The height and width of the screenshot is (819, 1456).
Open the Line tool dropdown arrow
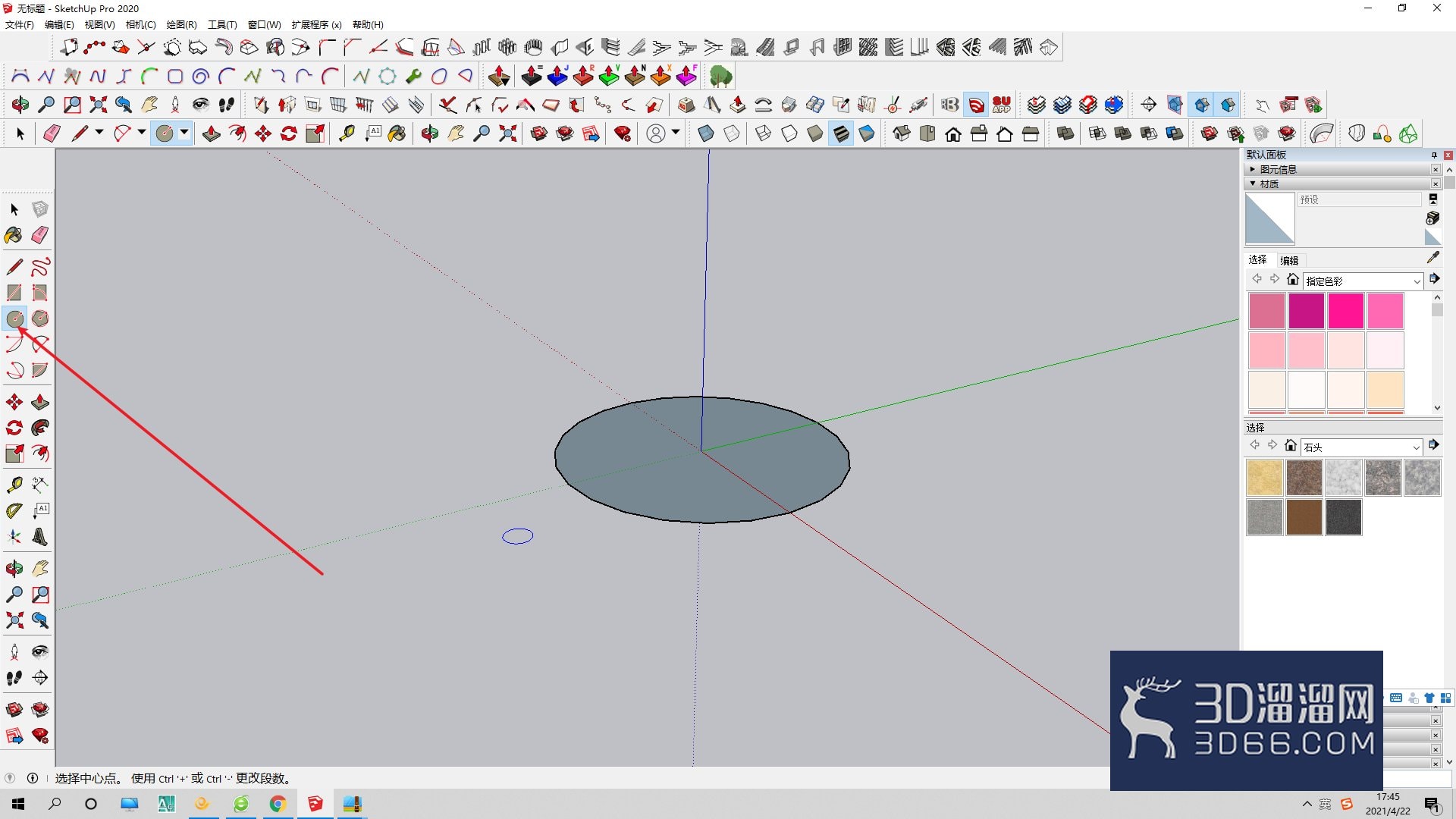click(99, 133)
